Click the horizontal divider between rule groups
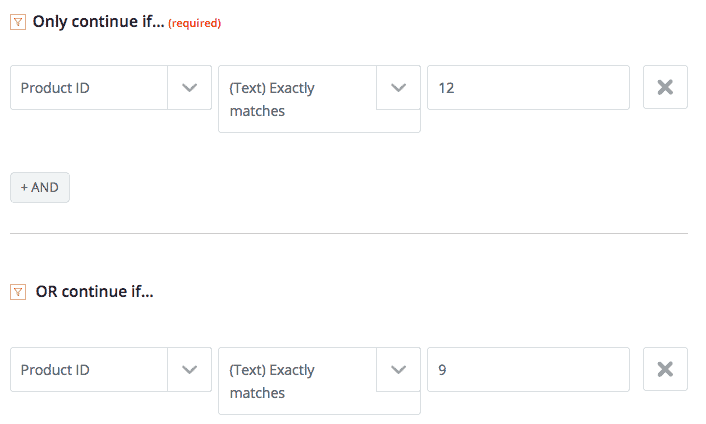 click(349, 233)
